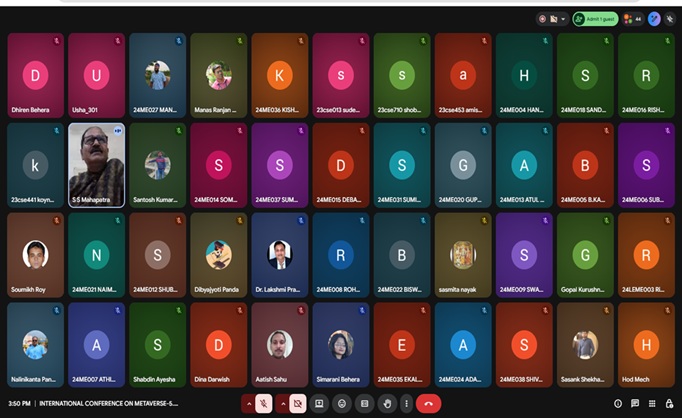Open the three-dot more options menu

click(407, 403)
